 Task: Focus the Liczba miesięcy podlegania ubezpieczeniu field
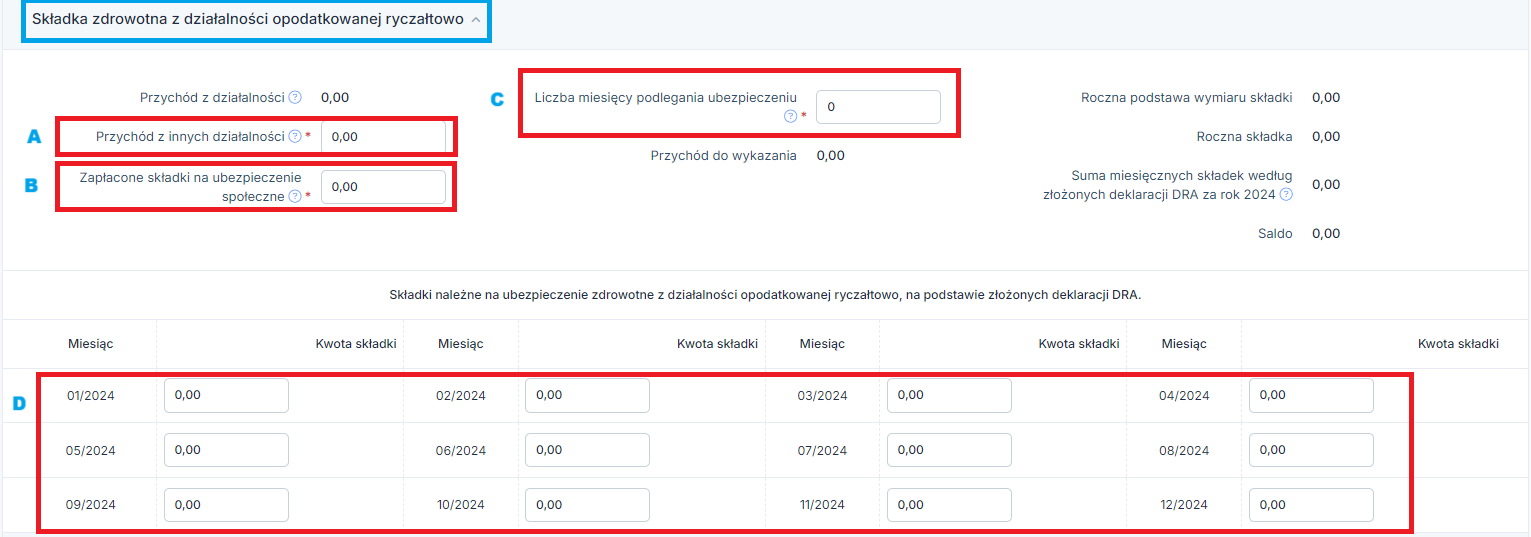[878, 107]
